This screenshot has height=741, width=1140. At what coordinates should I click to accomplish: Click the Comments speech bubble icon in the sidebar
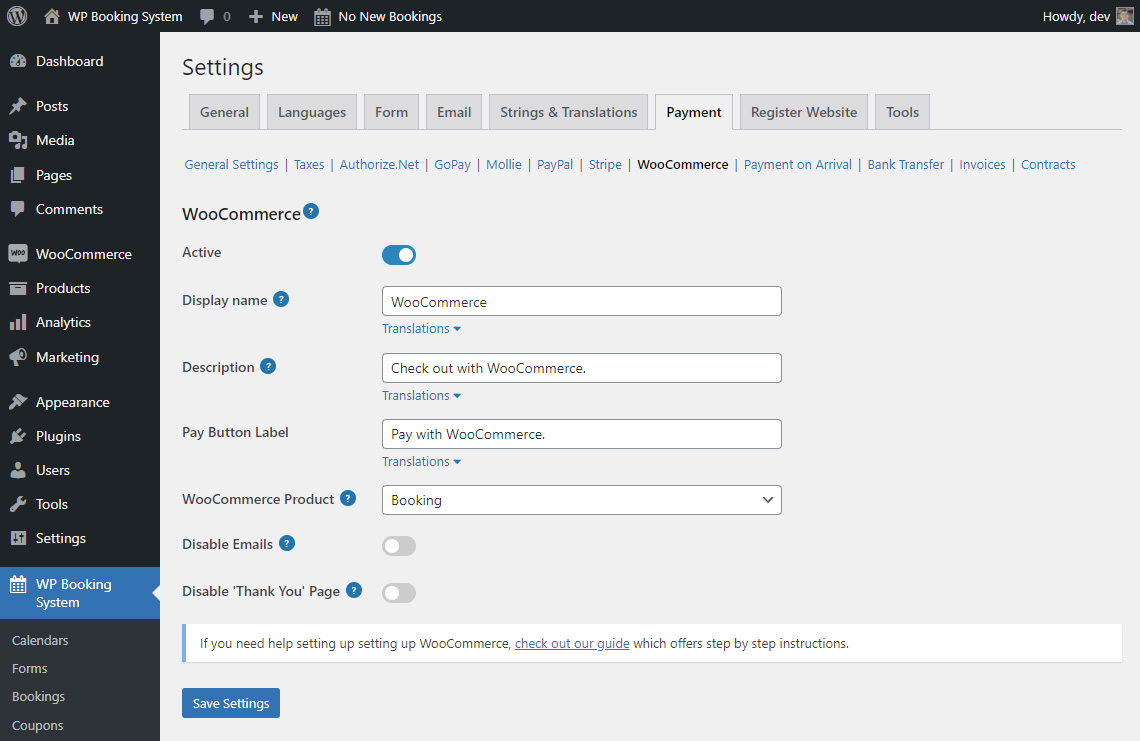click(18, 209)
